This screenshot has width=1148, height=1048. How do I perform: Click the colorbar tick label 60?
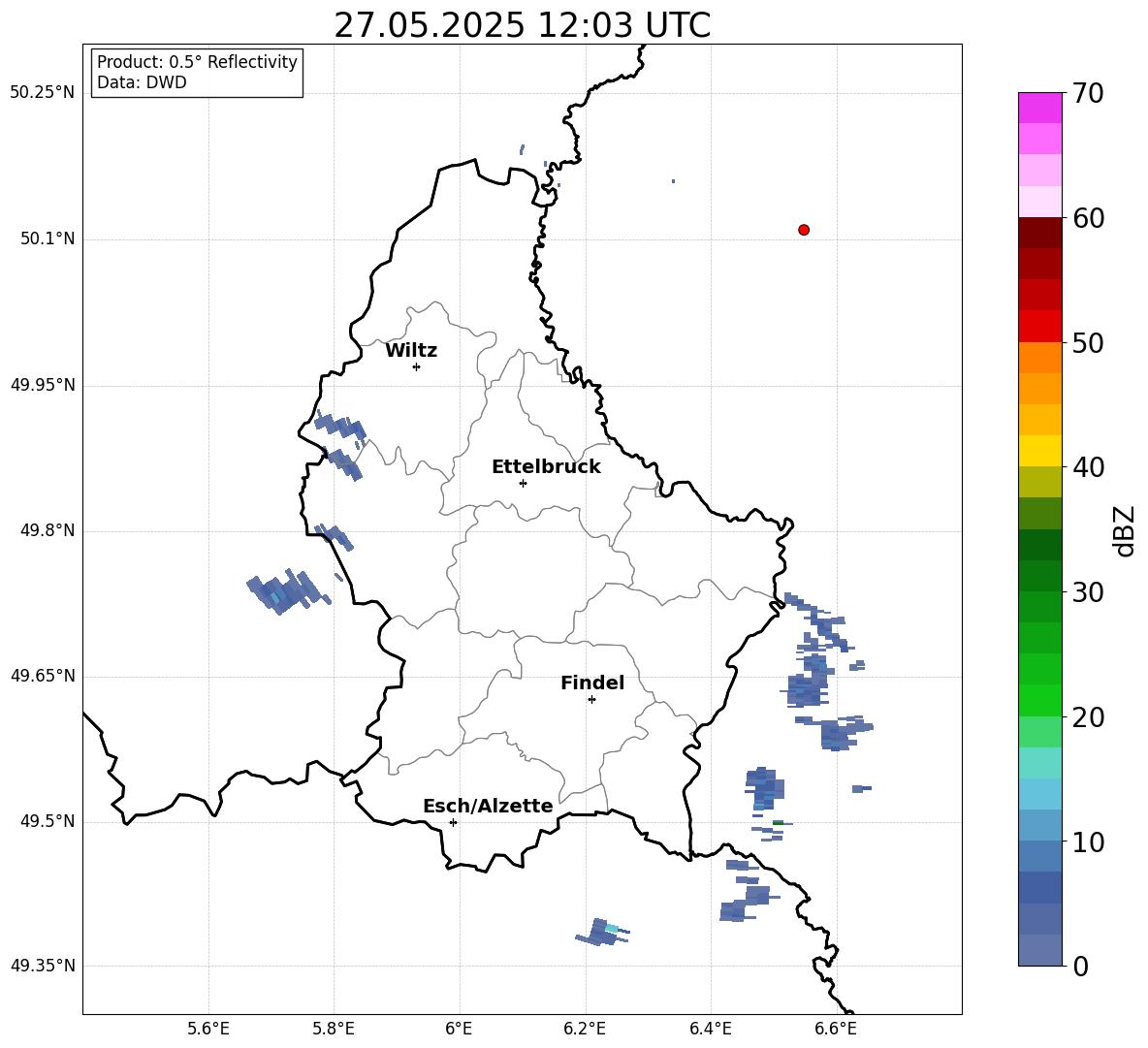tap(1088, 218)
